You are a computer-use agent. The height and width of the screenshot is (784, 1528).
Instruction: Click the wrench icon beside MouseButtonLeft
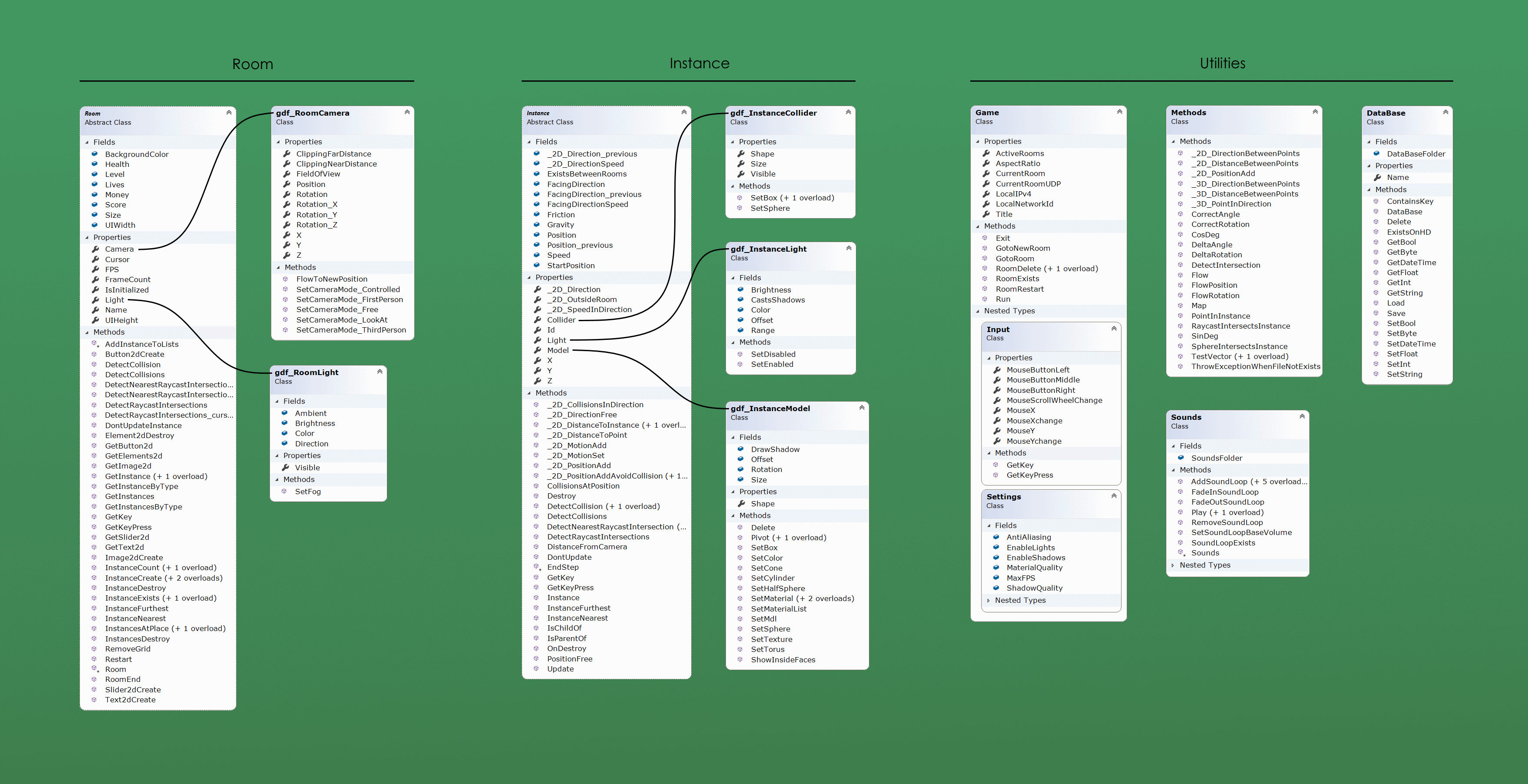tap(997, 369)
